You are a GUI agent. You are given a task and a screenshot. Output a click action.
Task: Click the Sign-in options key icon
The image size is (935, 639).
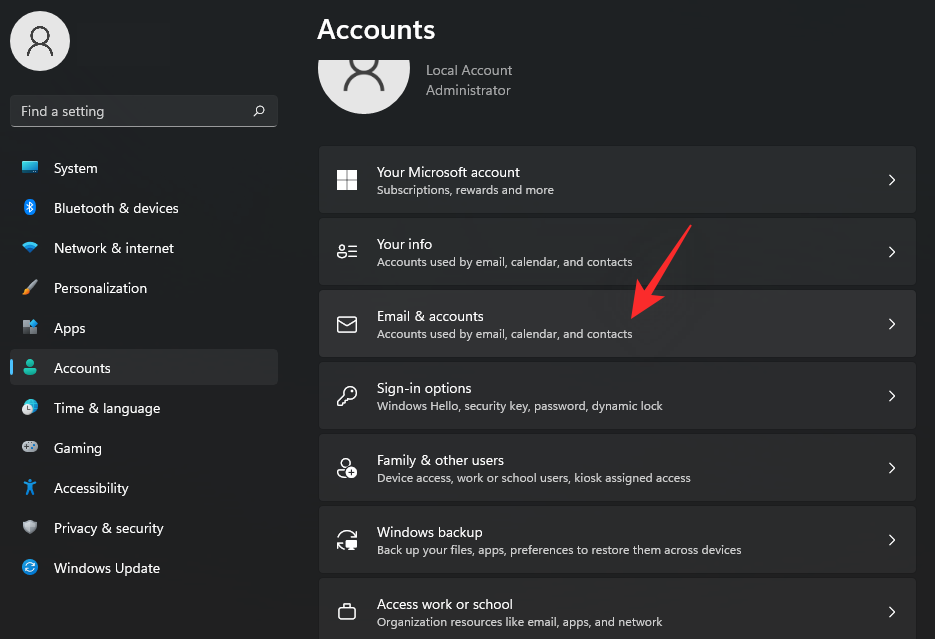347,396
